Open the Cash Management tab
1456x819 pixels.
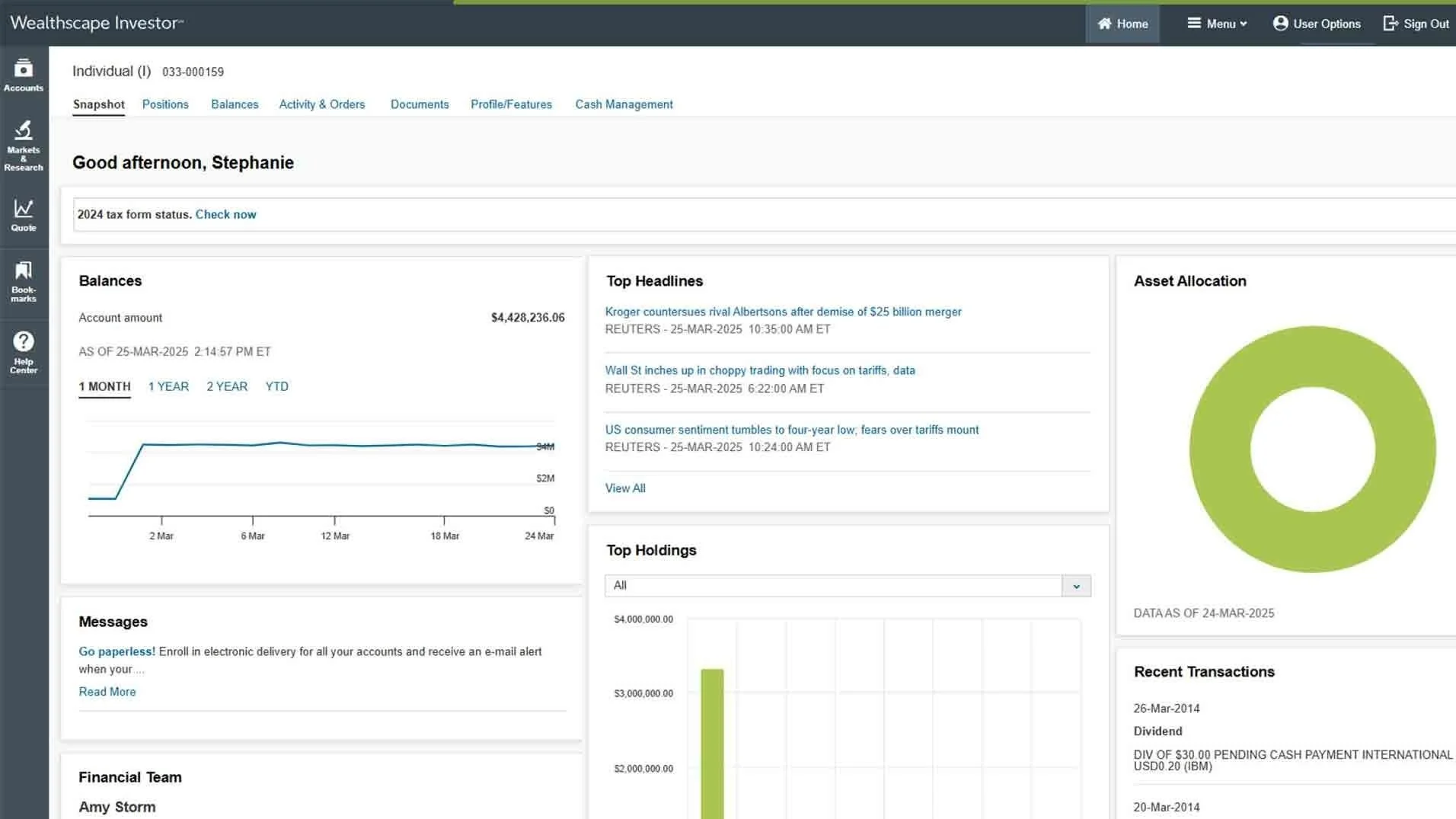[624, 104]
